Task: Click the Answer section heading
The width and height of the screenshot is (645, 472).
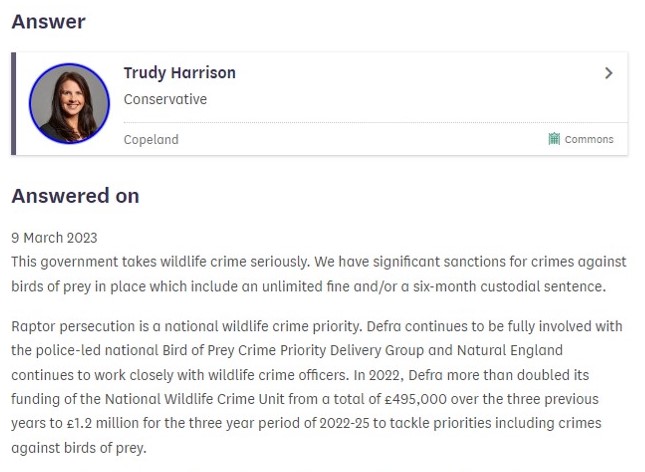Action: tap(48, 21)
